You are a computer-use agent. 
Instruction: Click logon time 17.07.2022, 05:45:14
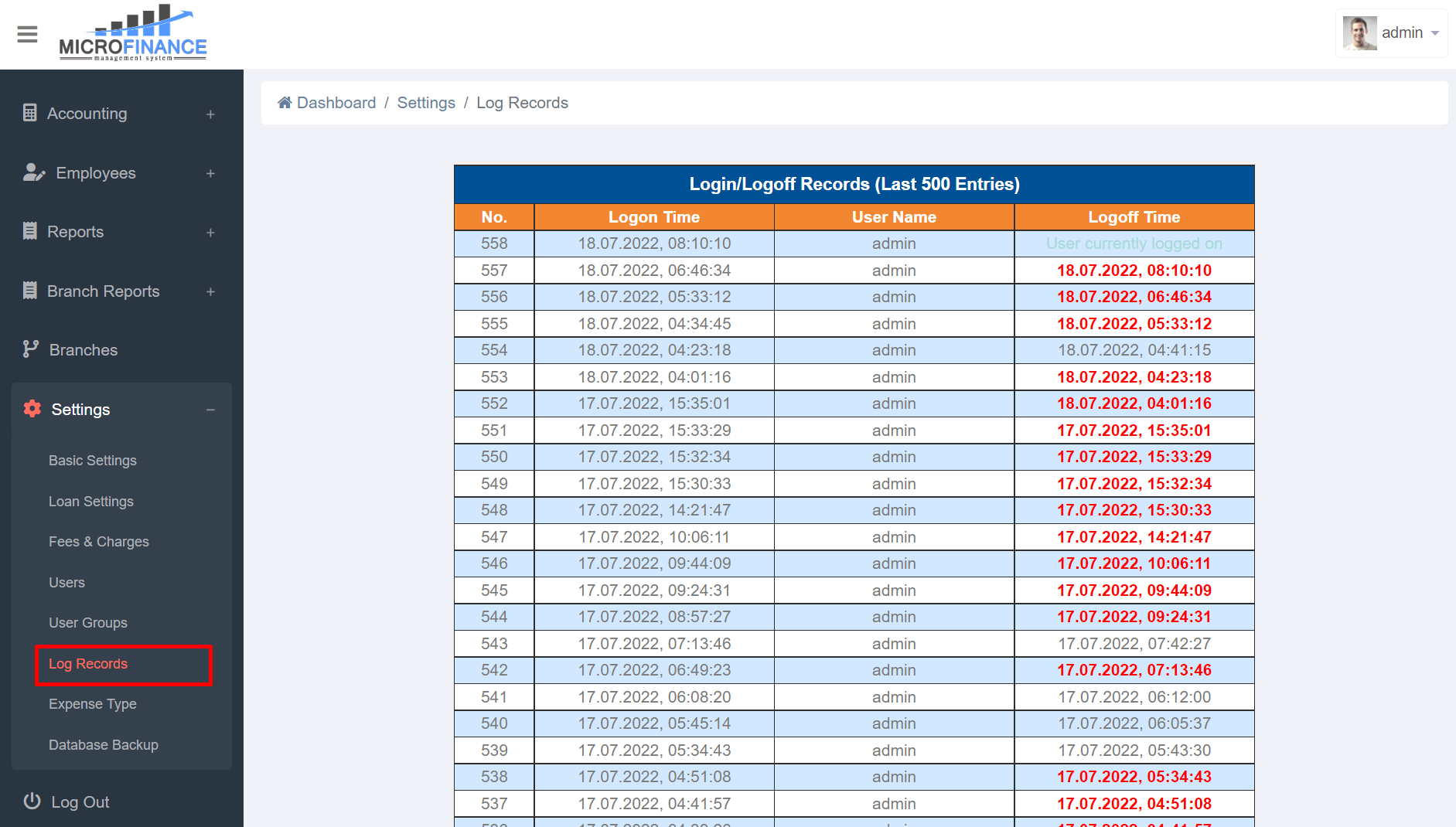tap(654, 723)
